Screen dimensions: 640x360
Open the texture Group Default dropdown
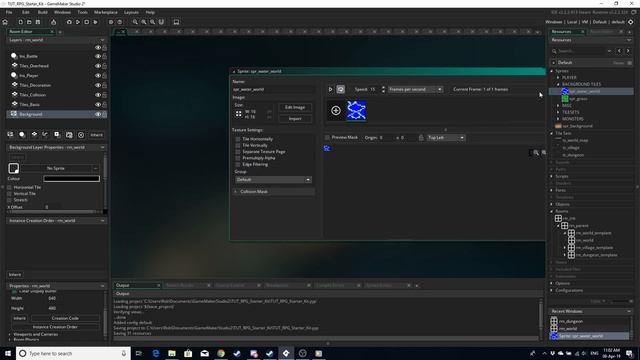click(273, 180)
